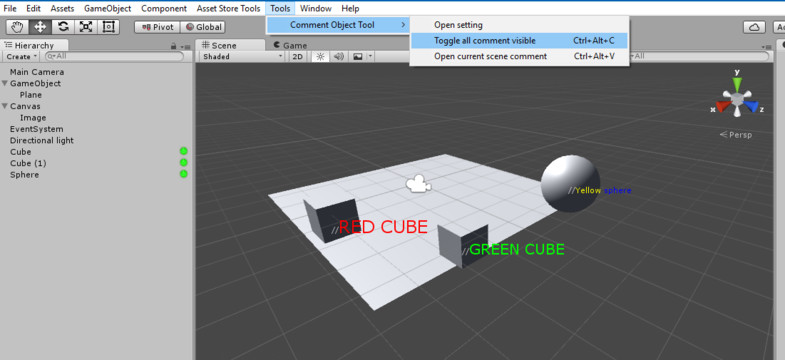Open the Help menu

pyautogui.click(x=350, y=9)
